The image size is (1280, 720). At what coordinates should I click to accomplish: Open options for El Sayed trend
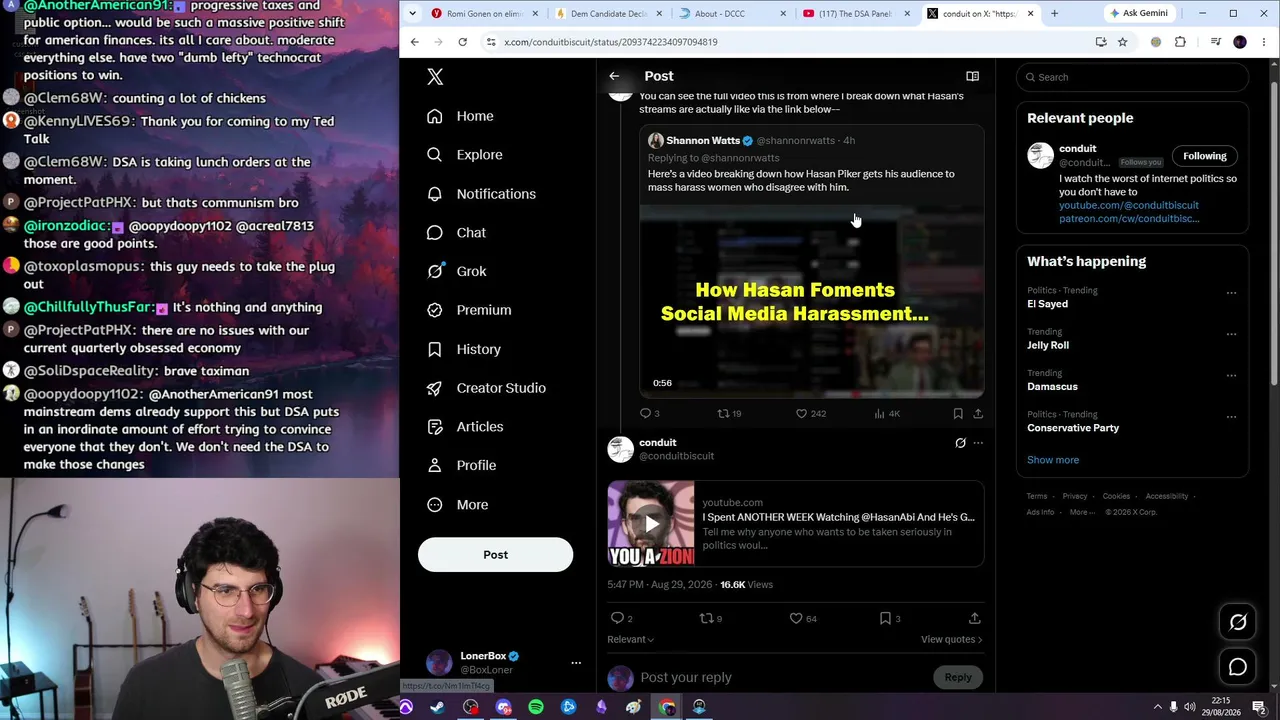(1231, 293)
